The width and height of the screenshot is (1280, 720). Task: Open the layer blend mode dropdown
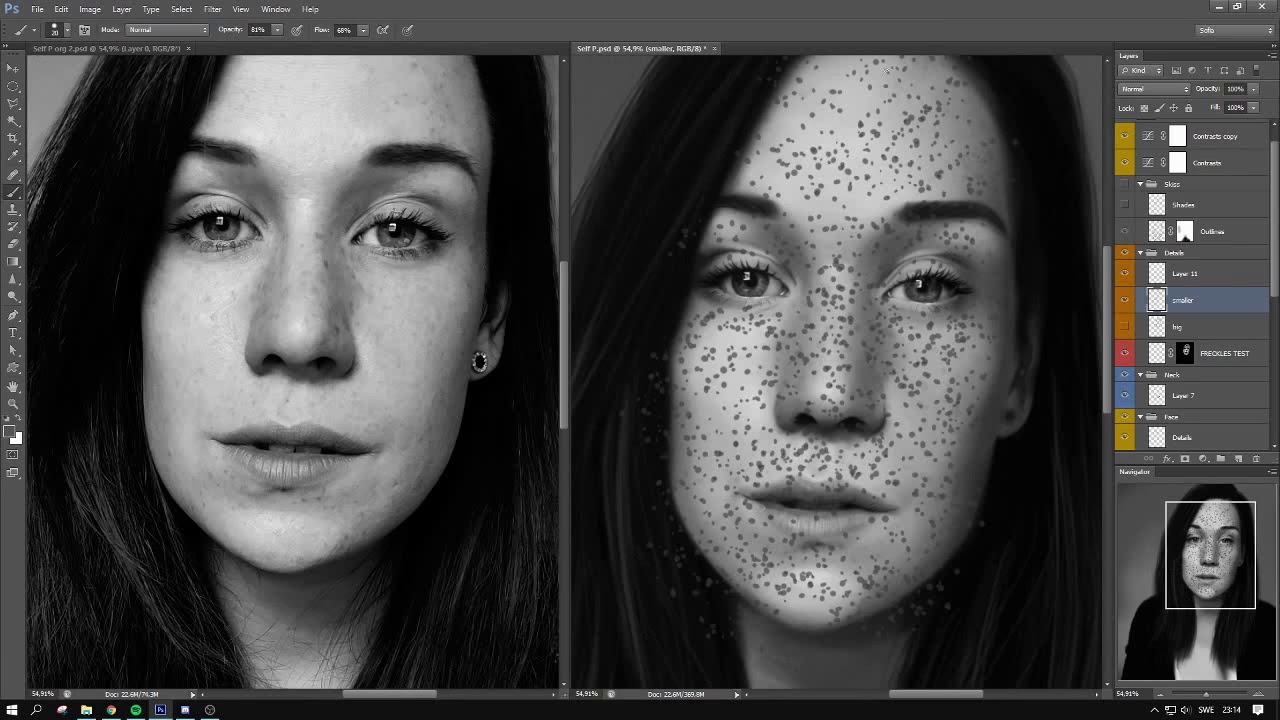point(1155,89)
